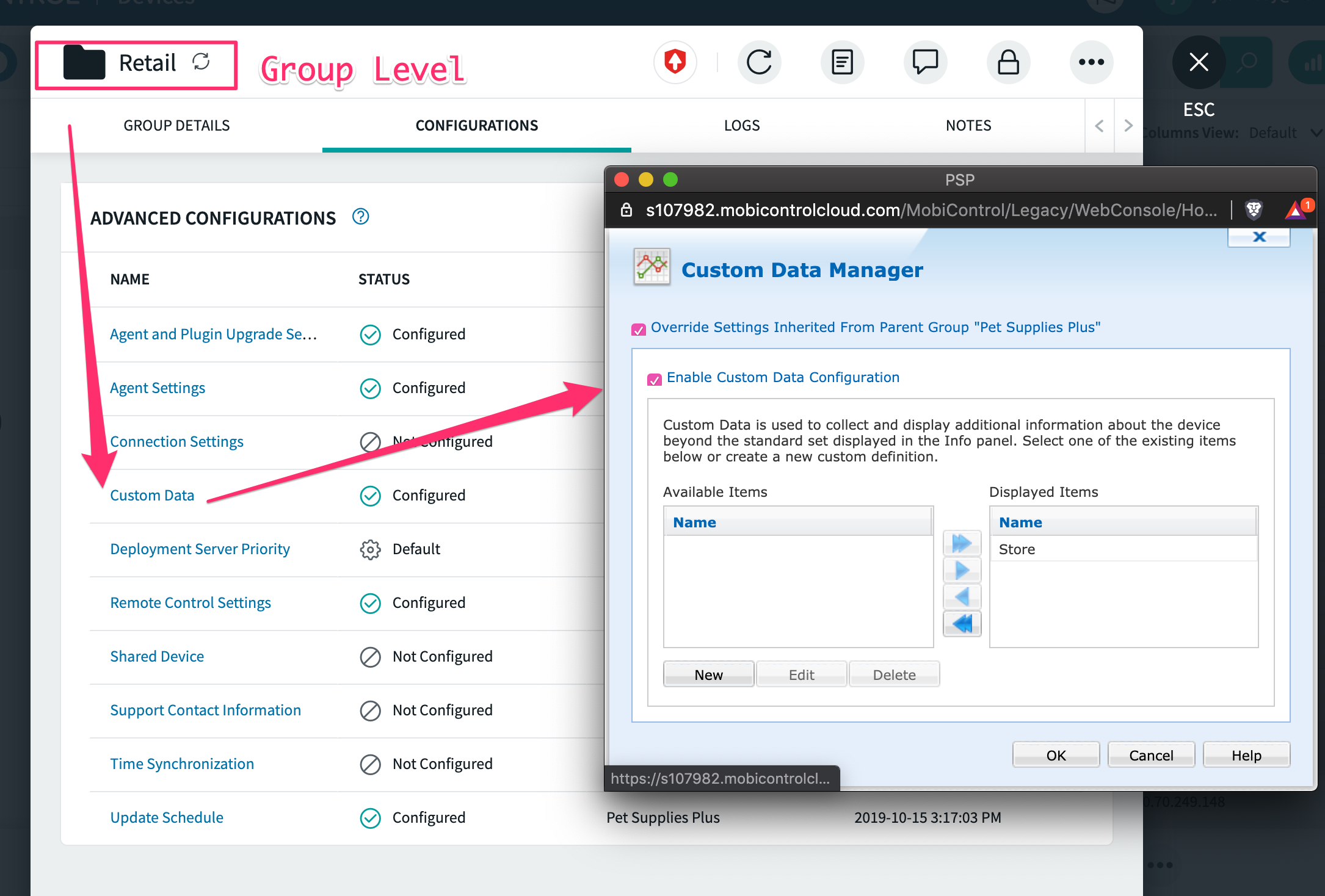Viewport: 1325px width, 896px height.
Task: Select Store in Displayed Items list
Action: [x=1017, y=549]
